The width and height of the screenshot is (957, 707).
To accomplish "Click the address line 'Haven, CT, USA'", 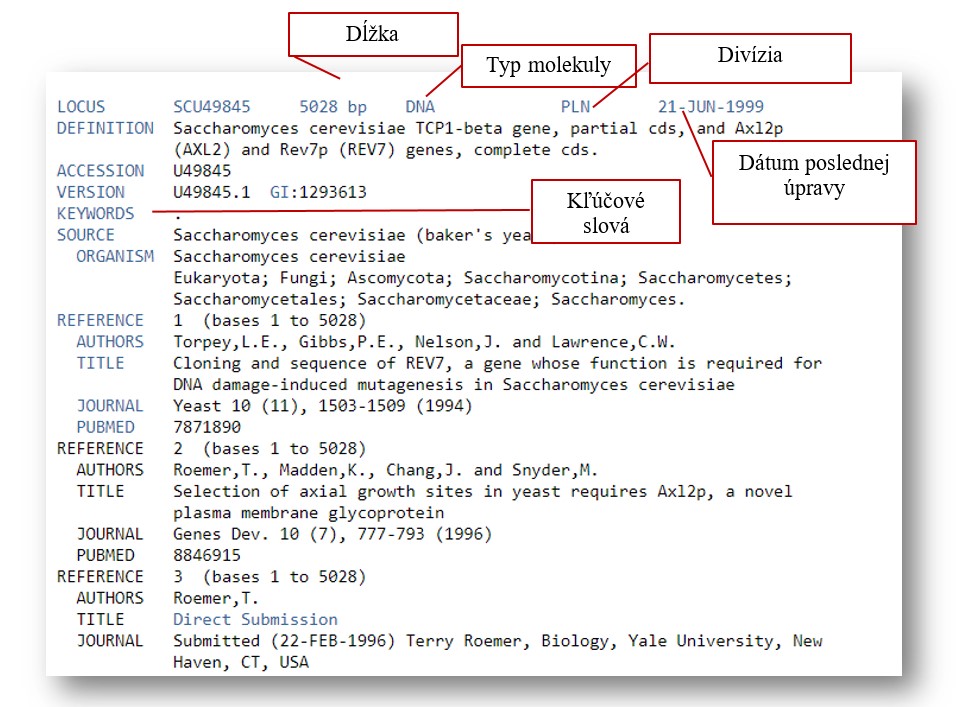I will (241, 663).
